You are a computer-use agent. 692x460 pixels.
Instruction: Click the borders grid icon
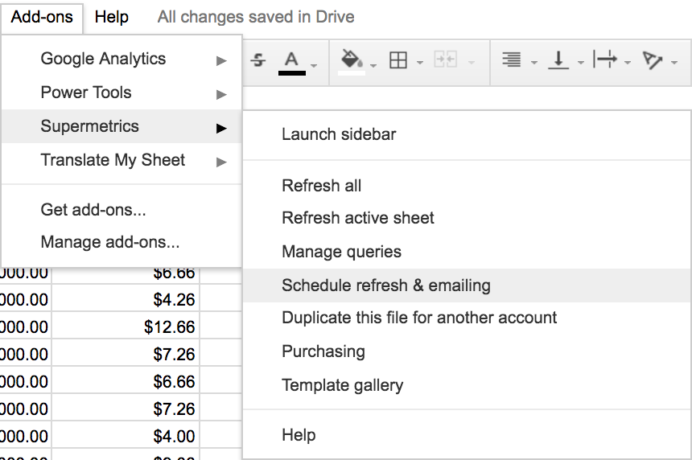coord(398,61)
